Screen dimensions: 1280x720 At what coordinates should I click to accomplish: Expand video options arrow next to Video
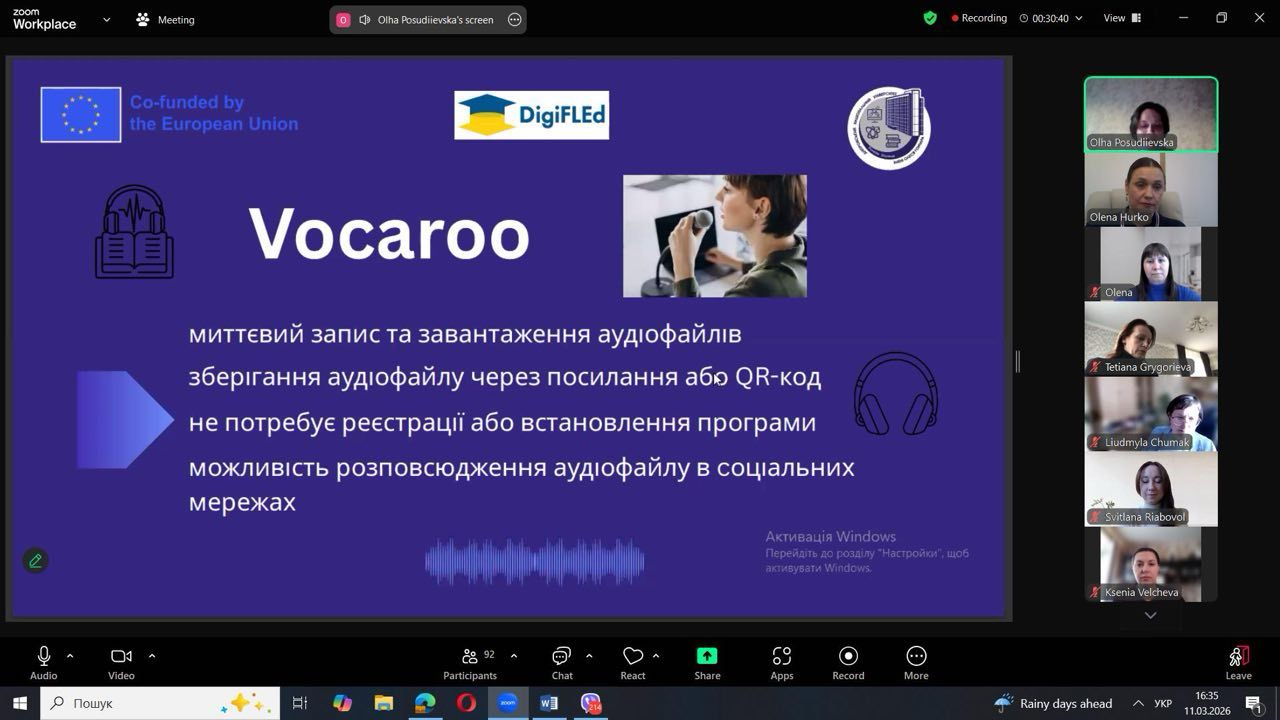tap(152, 656)
